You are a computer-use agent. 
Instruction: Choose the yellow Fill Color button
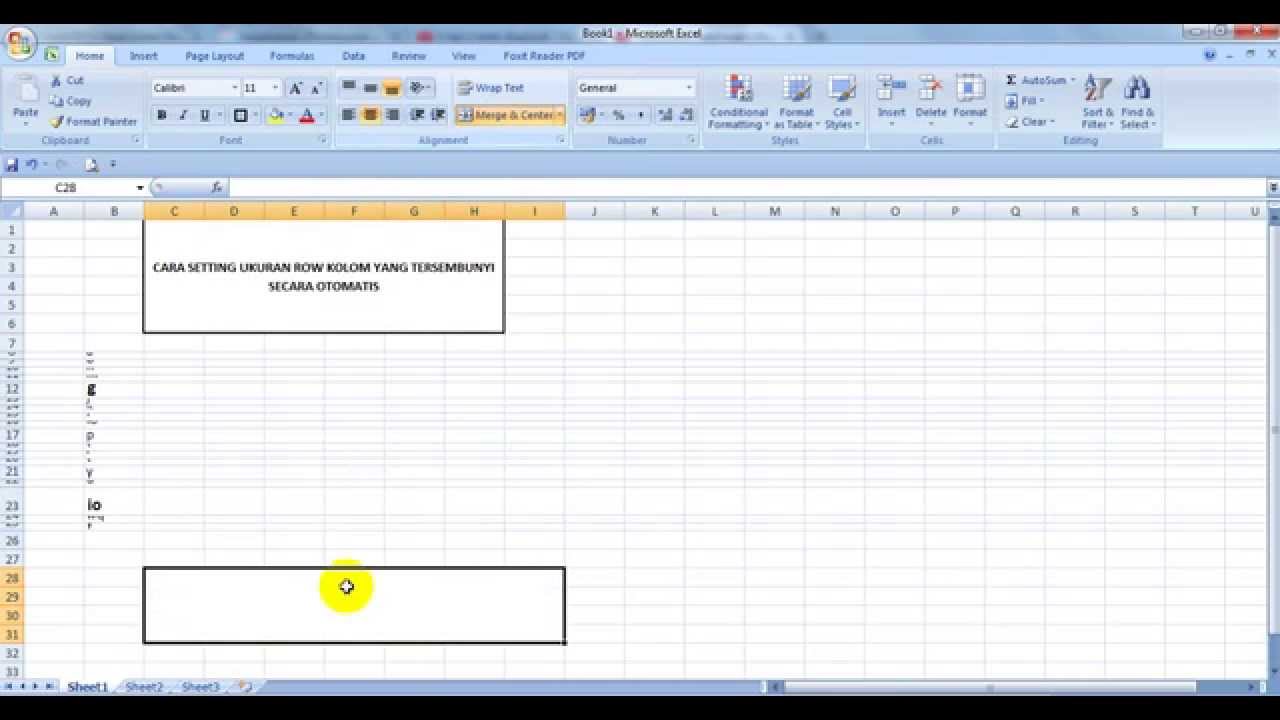point(276,115)
